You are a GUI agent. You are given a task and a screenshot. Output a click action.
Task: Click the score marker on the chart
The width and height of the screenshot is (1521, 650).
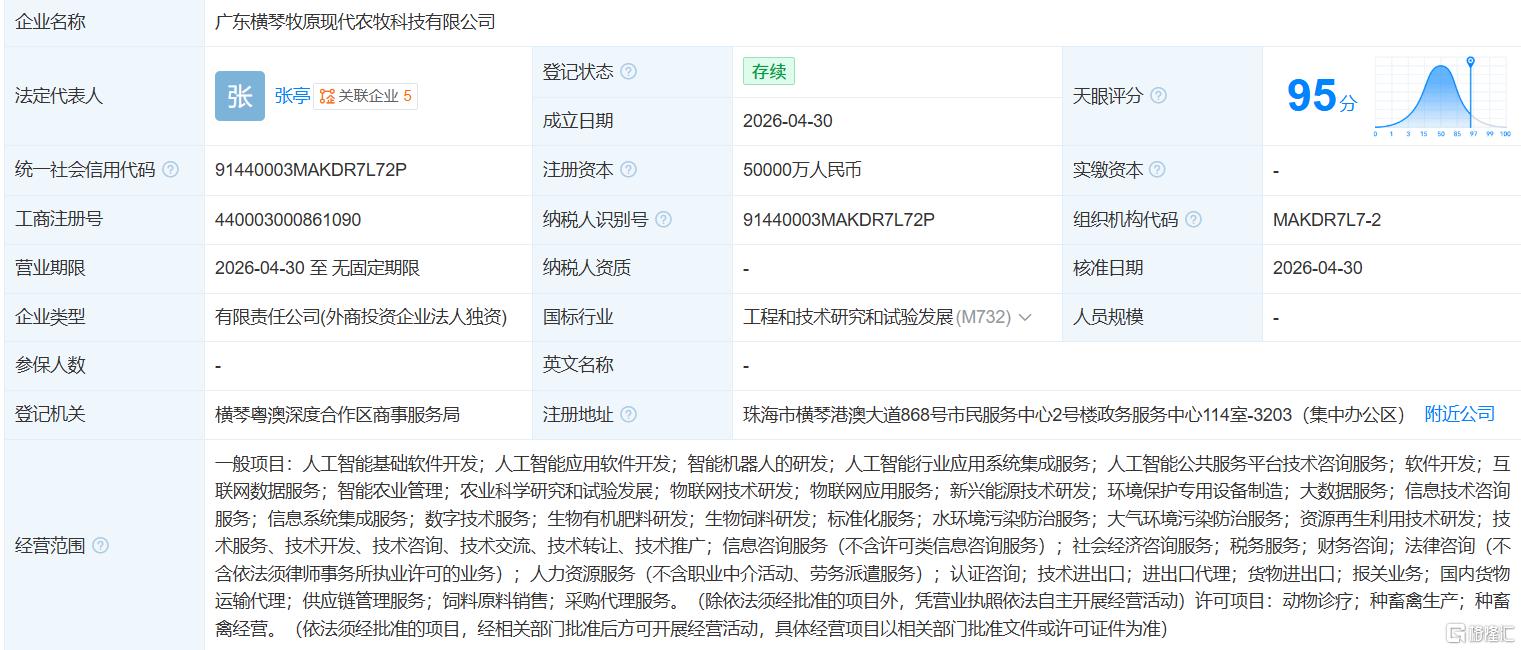click(1470, 62)
